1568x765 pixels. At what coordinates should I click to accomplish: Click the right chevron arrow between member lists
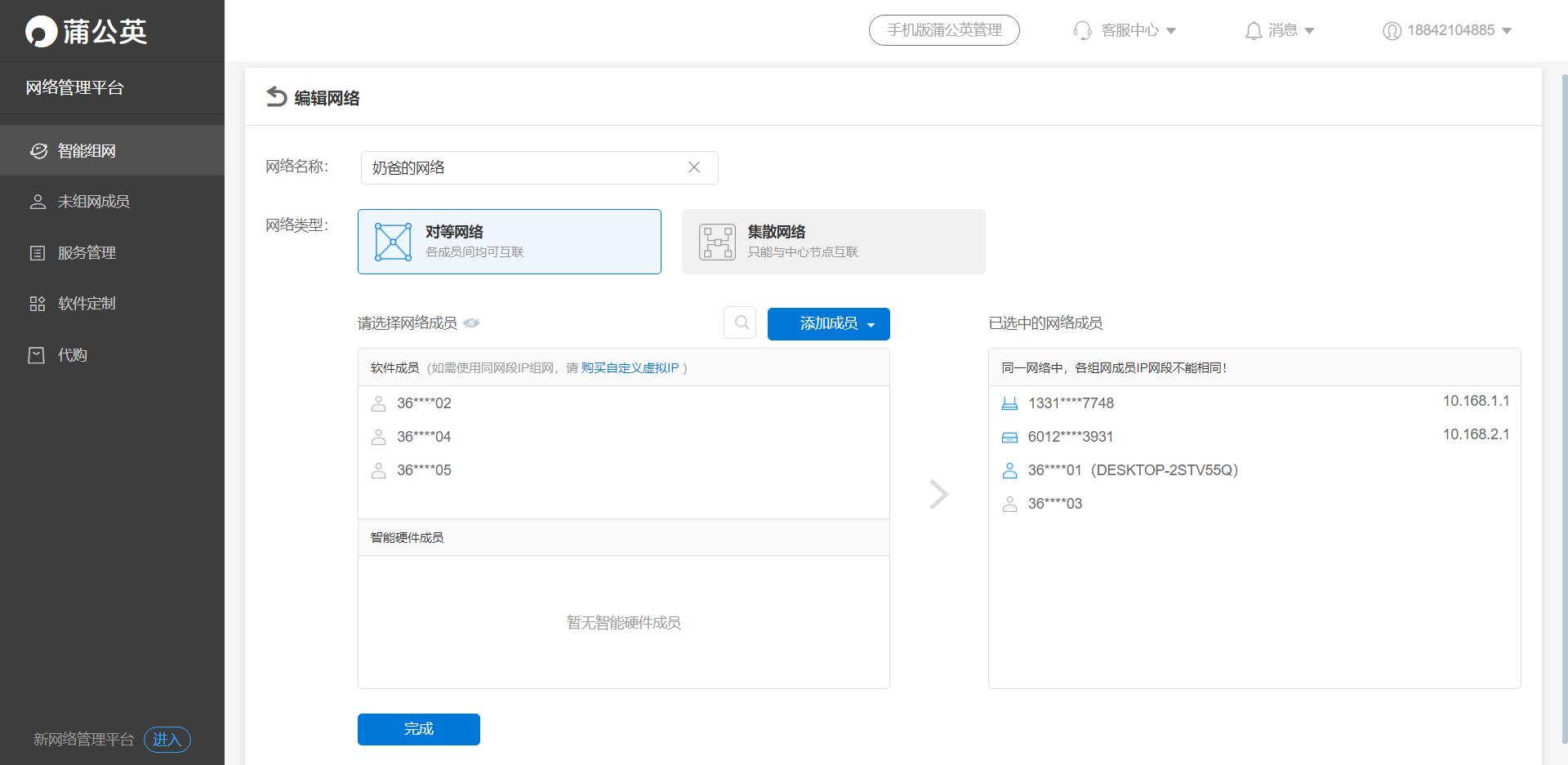coord(939,494)
